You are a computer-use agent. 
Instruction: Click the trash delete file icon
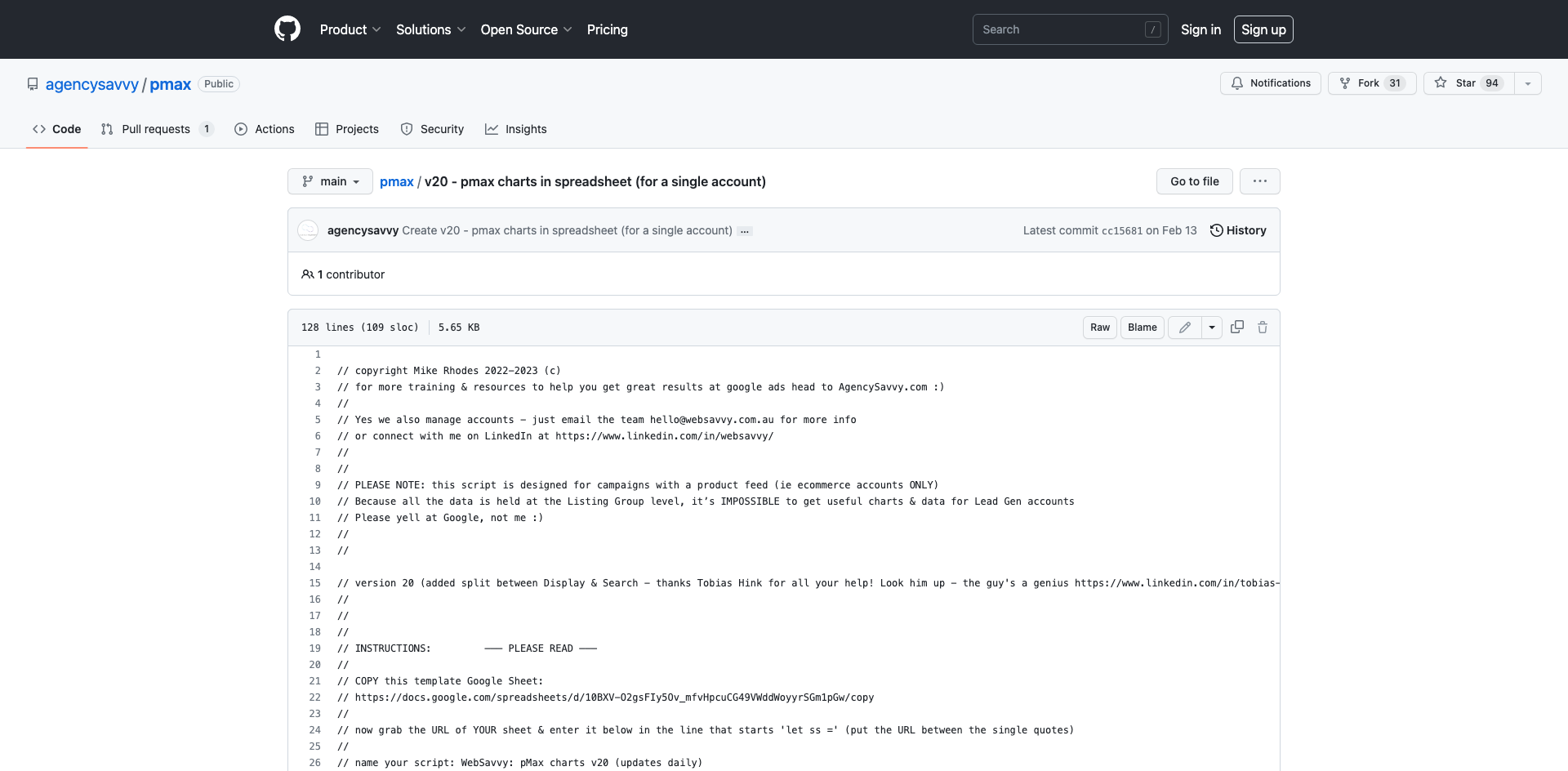pyautogui.click(x=1263, y=328)
